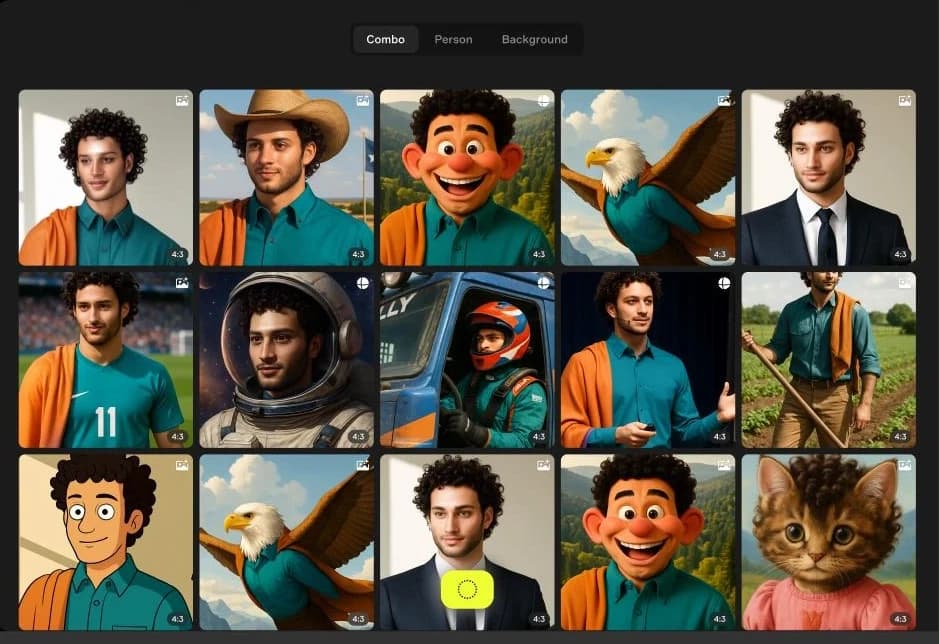Click the 4:3 badge on the cowboy hat thumbnail

(x=358, y=255)
